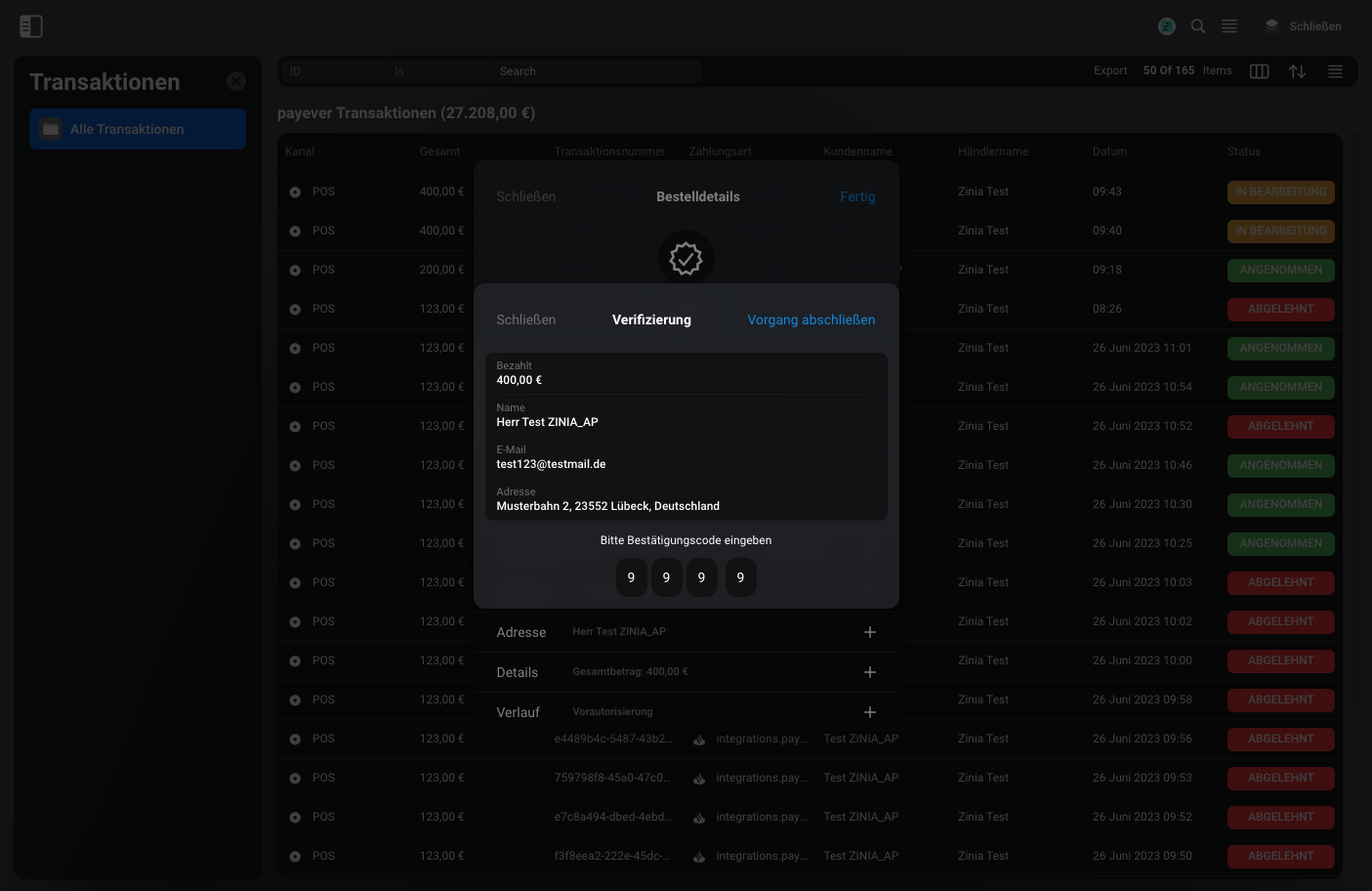Open the column layout icon

pyautogui.click(x=1260, y=71)
